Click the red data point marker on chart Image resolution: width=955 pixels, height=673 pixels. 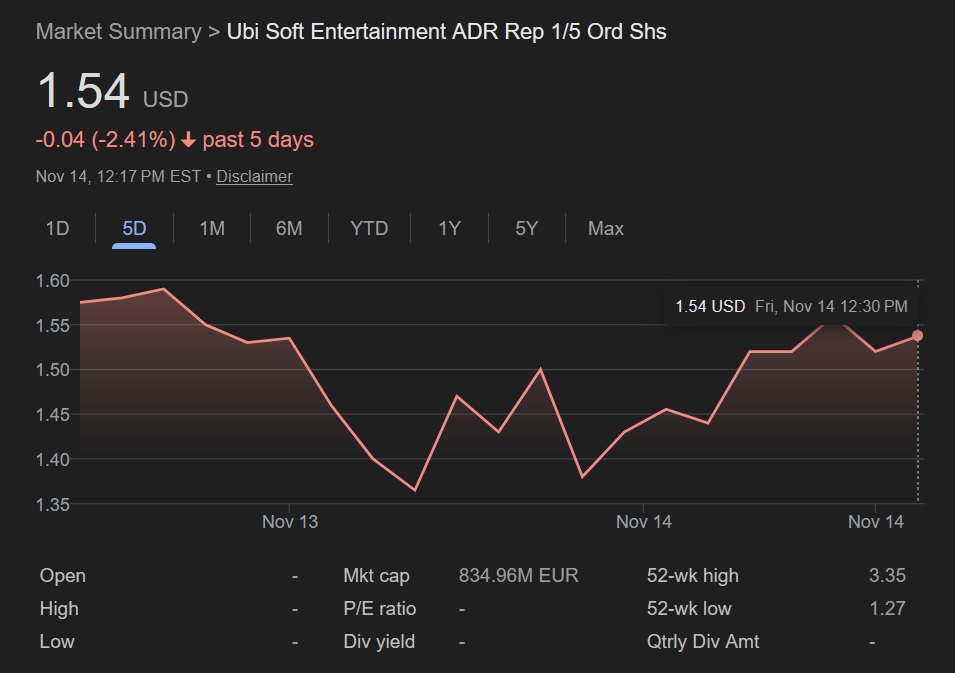(917, 336)
